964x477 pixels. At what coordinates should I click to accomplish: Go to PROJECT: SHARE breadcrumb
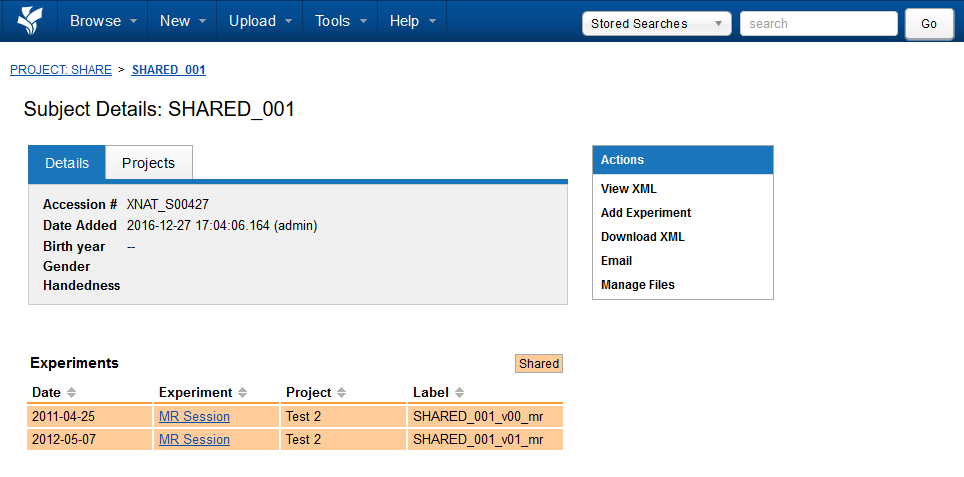point(61,70)
